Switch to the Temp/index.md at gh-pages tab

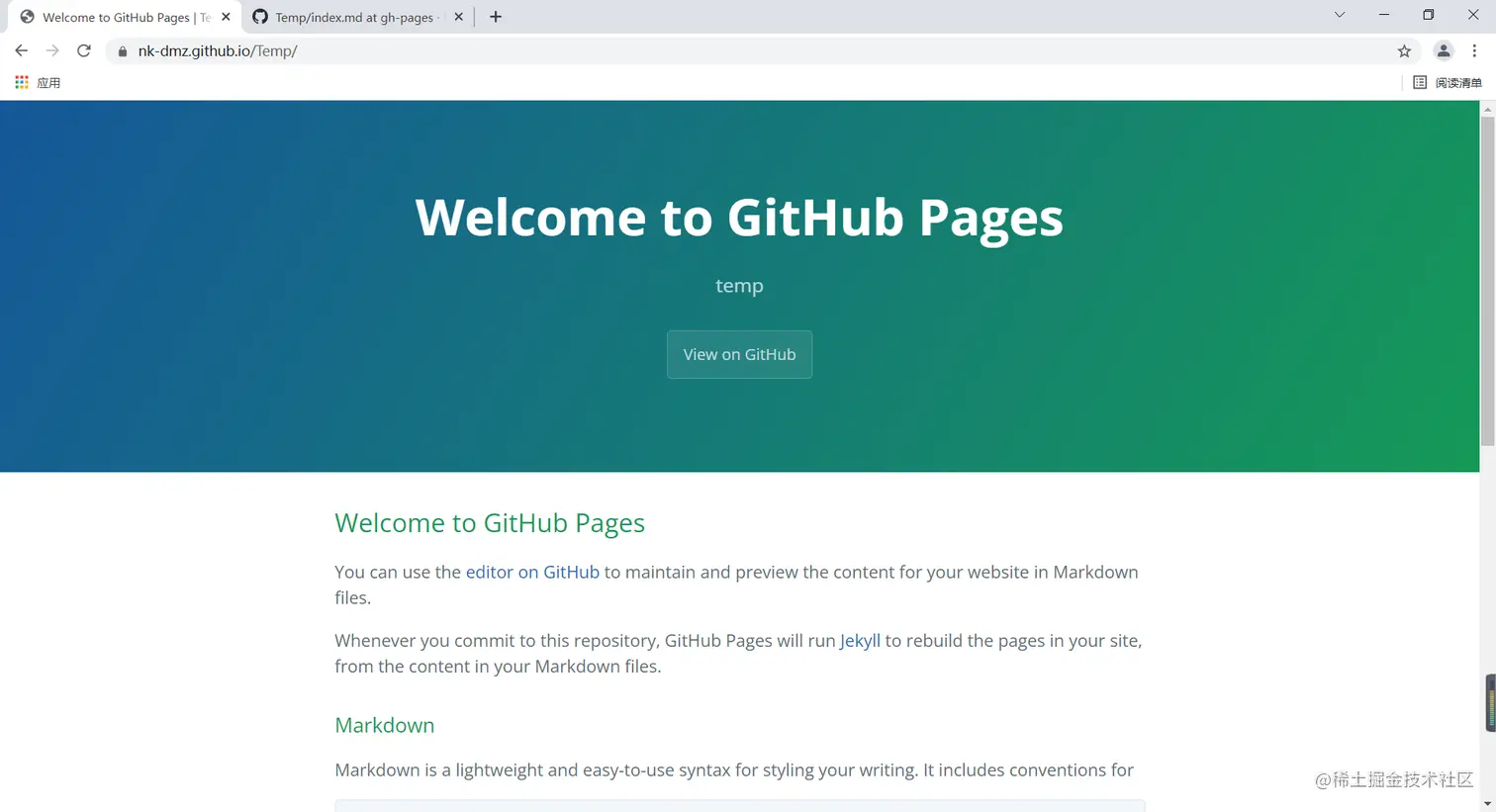coord(357,17)
